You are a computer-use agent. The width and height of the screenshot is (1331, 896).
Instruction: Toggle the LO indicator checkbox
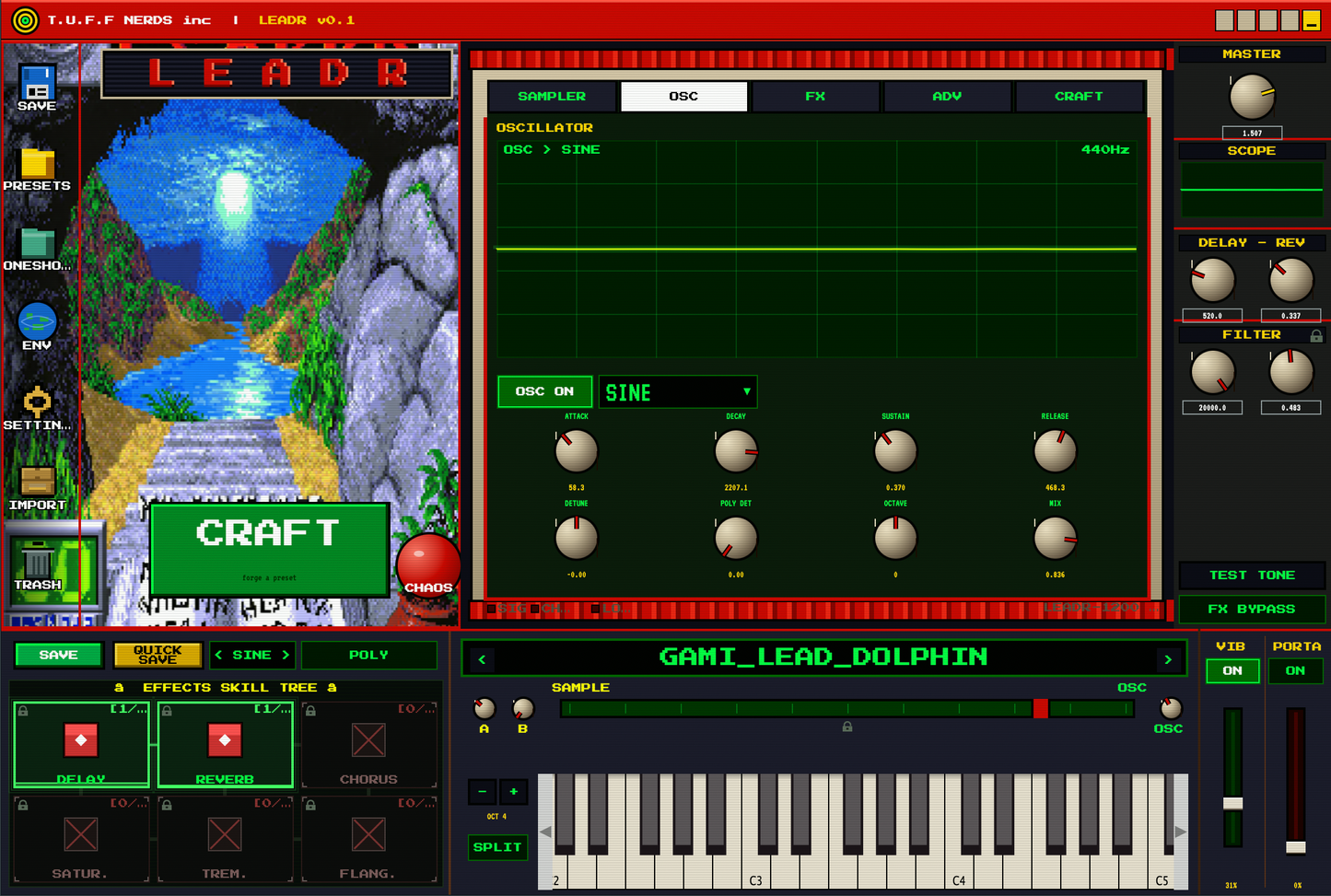[595, 609]
